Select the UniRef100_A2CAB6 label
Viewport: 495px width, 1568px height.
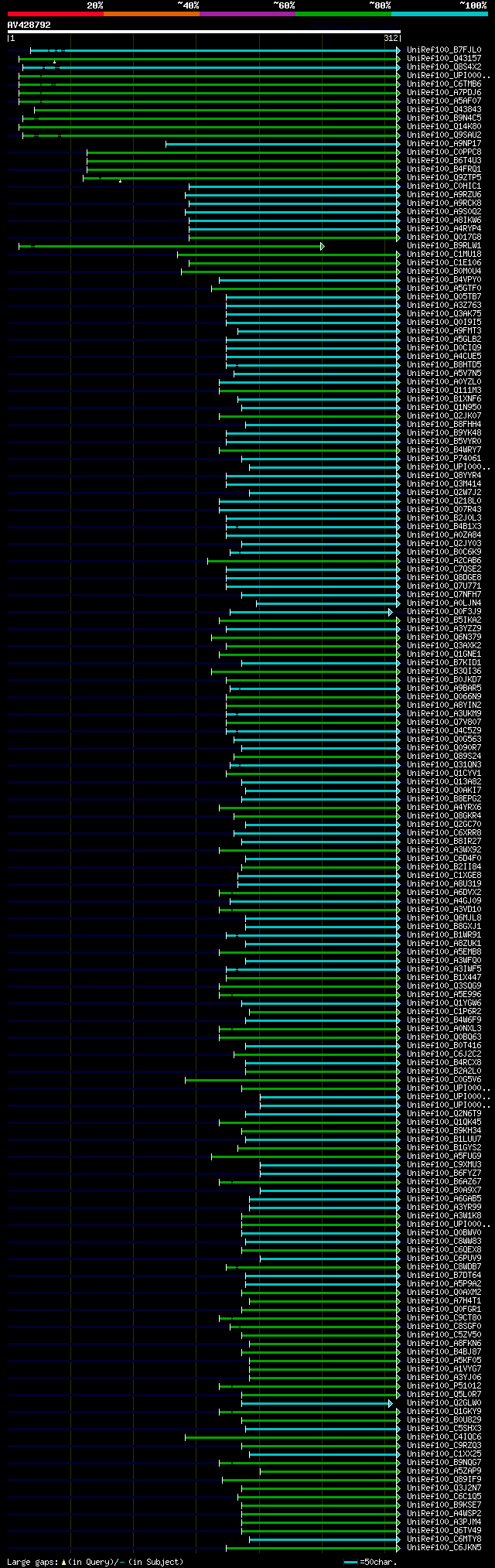click(444, 560)
